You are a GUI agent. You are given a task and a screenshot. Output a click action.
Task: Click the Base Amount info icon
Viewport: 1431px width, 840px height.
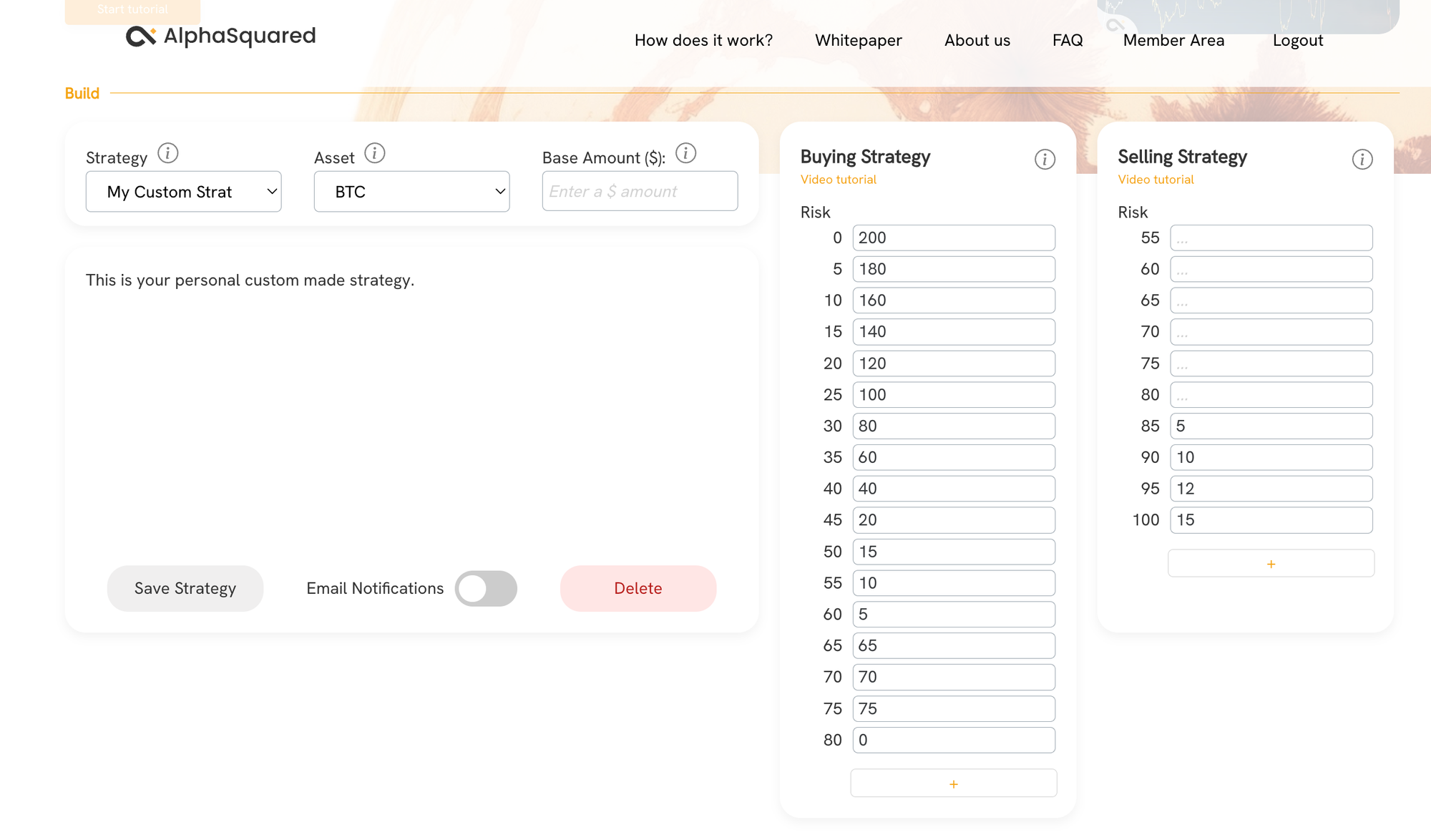click(x=685, y=153)
